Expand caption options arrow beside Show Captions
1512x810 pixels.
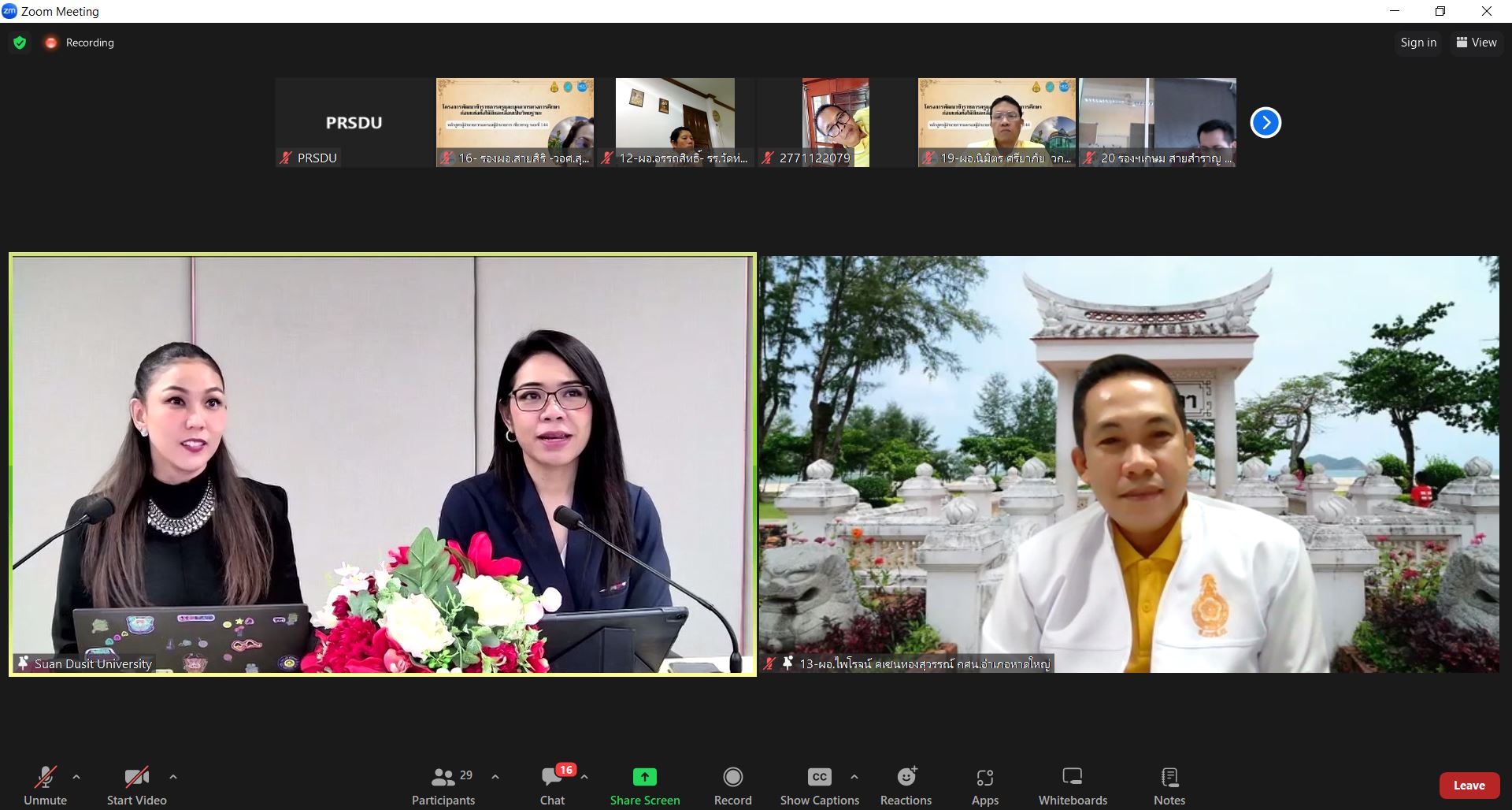pyautogui.click(x=854, y=777)
